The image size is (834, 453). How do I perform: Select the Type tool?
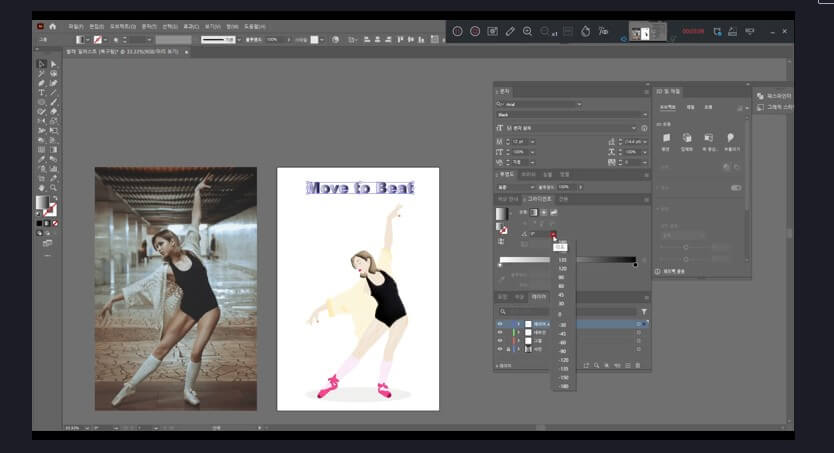tap(41, 92)
